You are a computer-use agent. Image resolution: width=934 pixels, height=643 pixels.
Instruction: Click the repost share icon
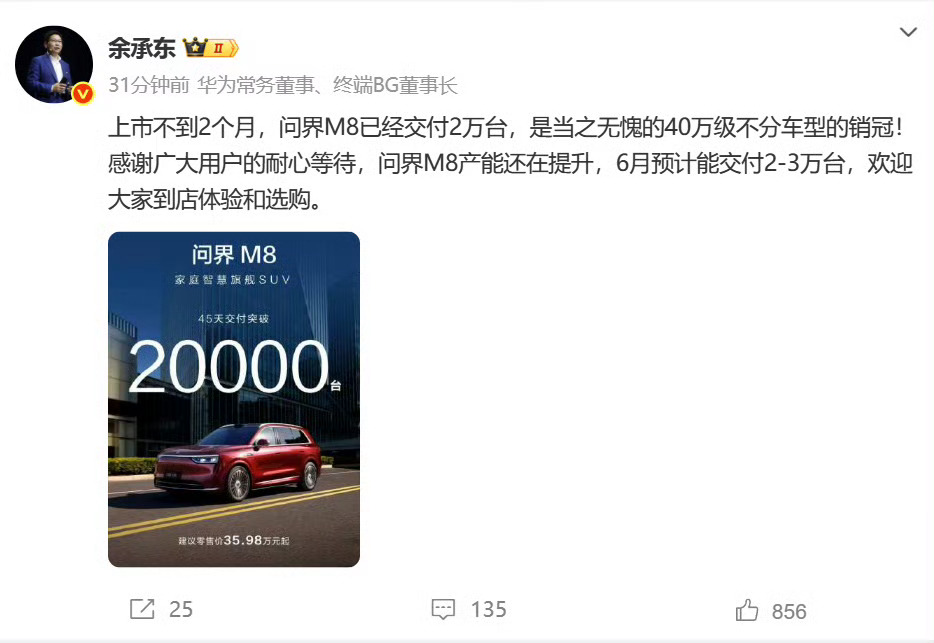[142, 609]
